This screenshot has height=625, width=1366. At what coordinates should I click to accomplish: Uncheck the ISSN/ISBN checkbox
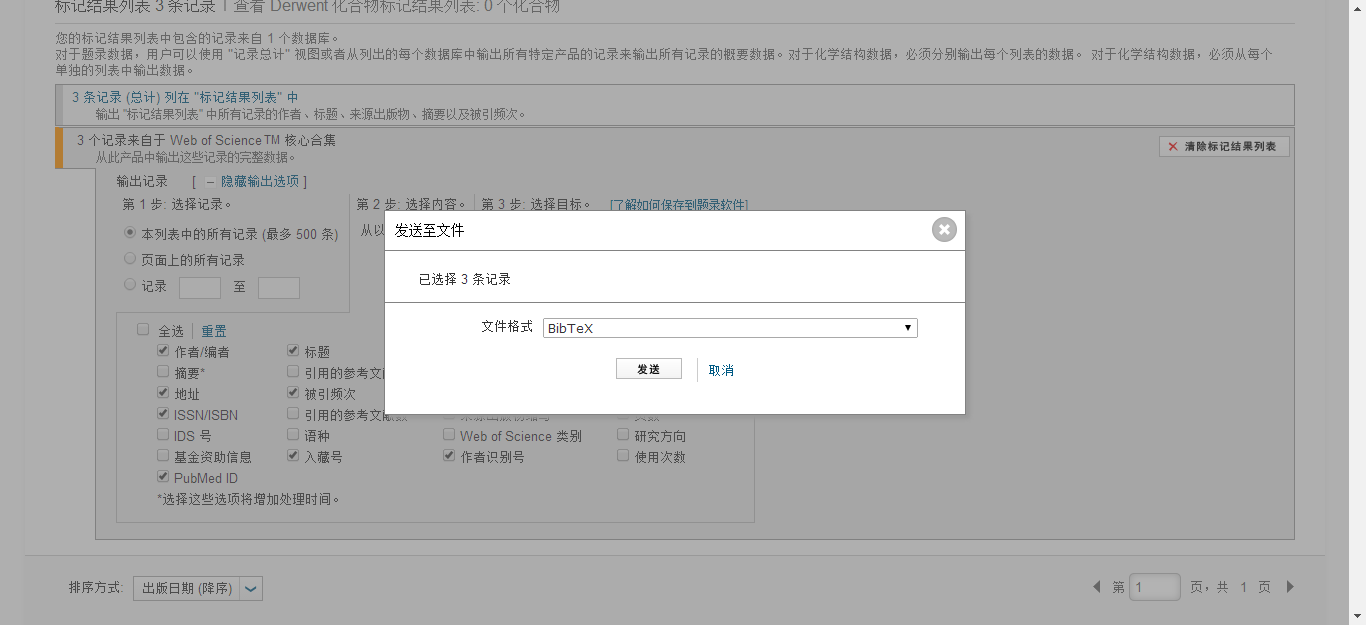coord(163,414)
